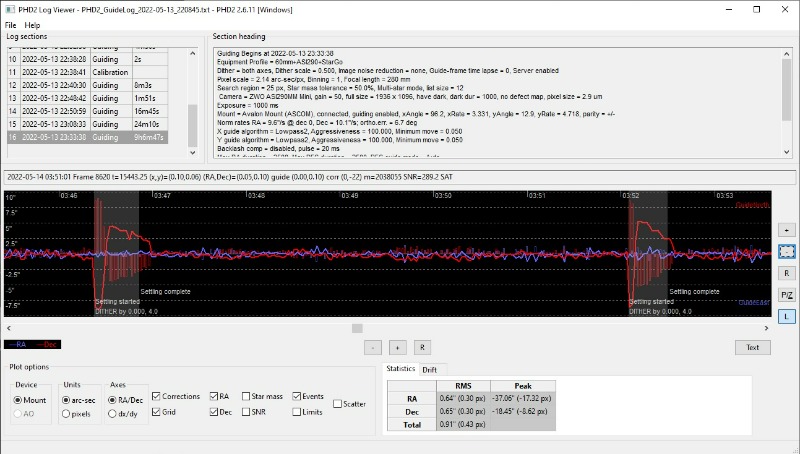Click the vertical zoom in plus button
Image resolution: width=800 pixels, height=454 pixels.
[x=786, y=230]
